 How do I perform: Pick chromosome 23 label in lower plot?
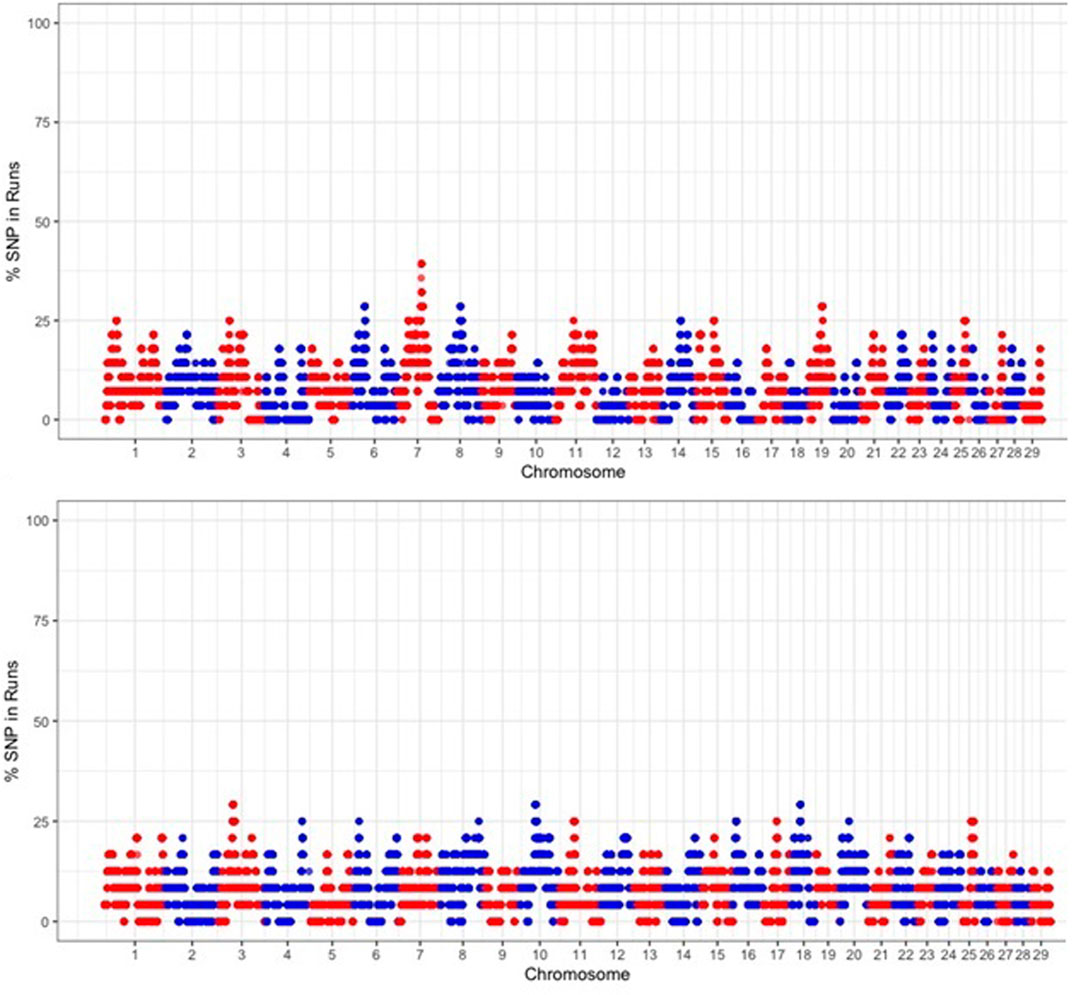[x=927, y=953]
